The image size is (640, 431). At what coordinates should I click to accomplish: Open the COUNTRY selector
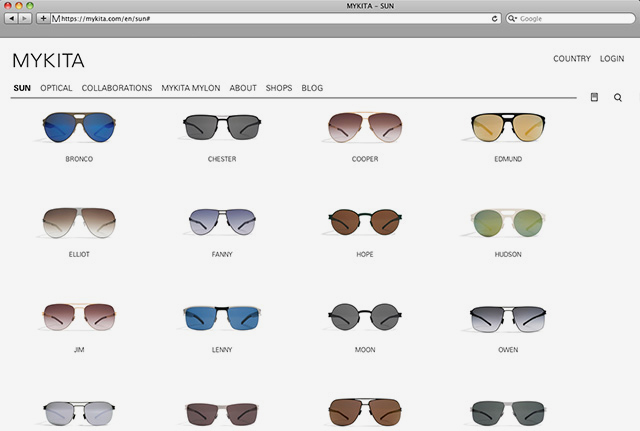pos(571,59)
